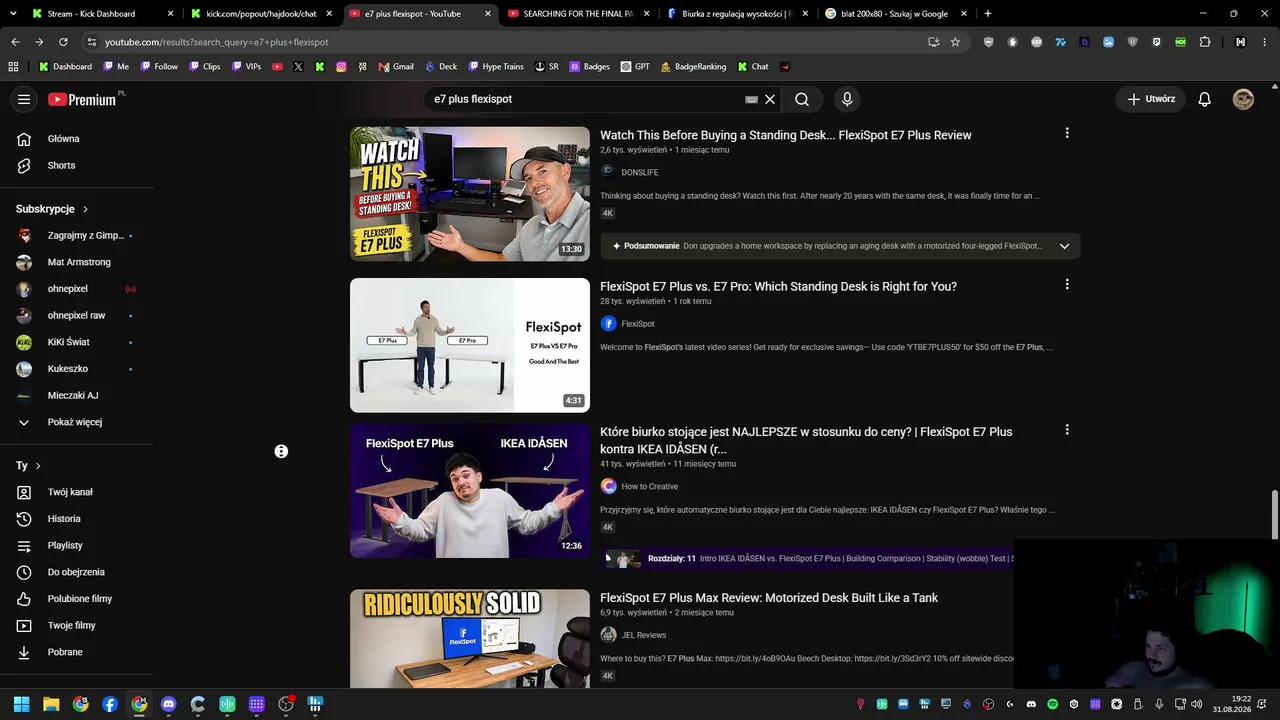Expand the Podsumowanie summary of DONSLIFE video

(1064, 246)
